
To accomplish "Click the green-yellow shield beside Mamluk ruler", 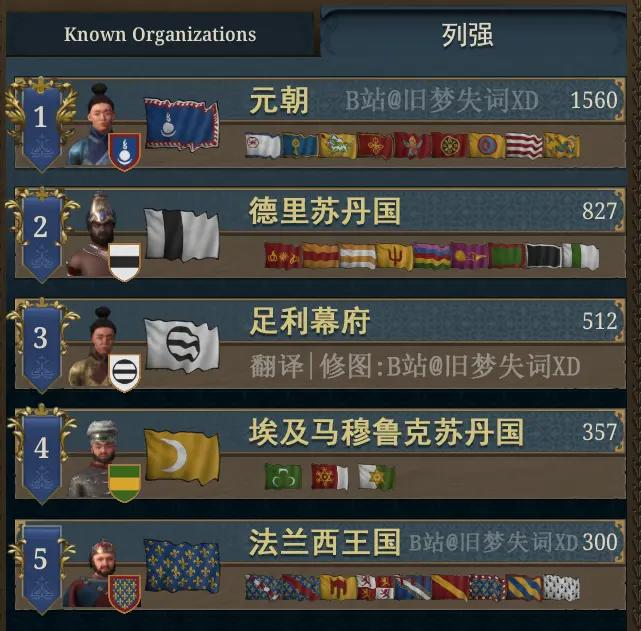I will pyautogui.click(x=125, y=483).
